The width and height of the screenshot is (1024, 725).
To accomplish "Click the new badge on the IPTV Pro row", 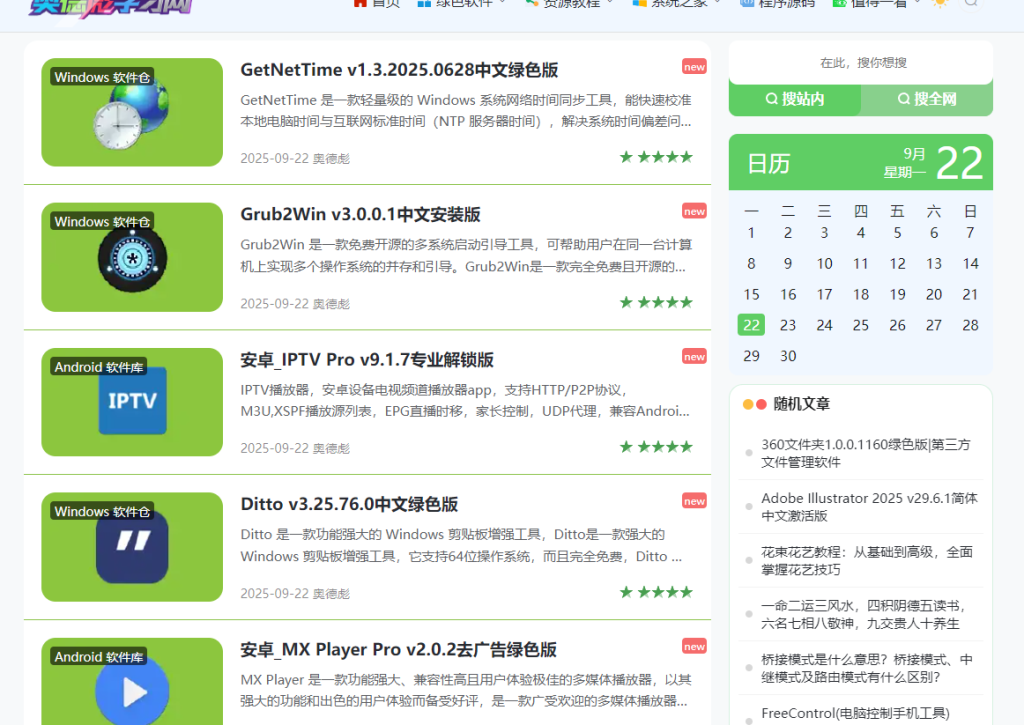I will point(694,357).
